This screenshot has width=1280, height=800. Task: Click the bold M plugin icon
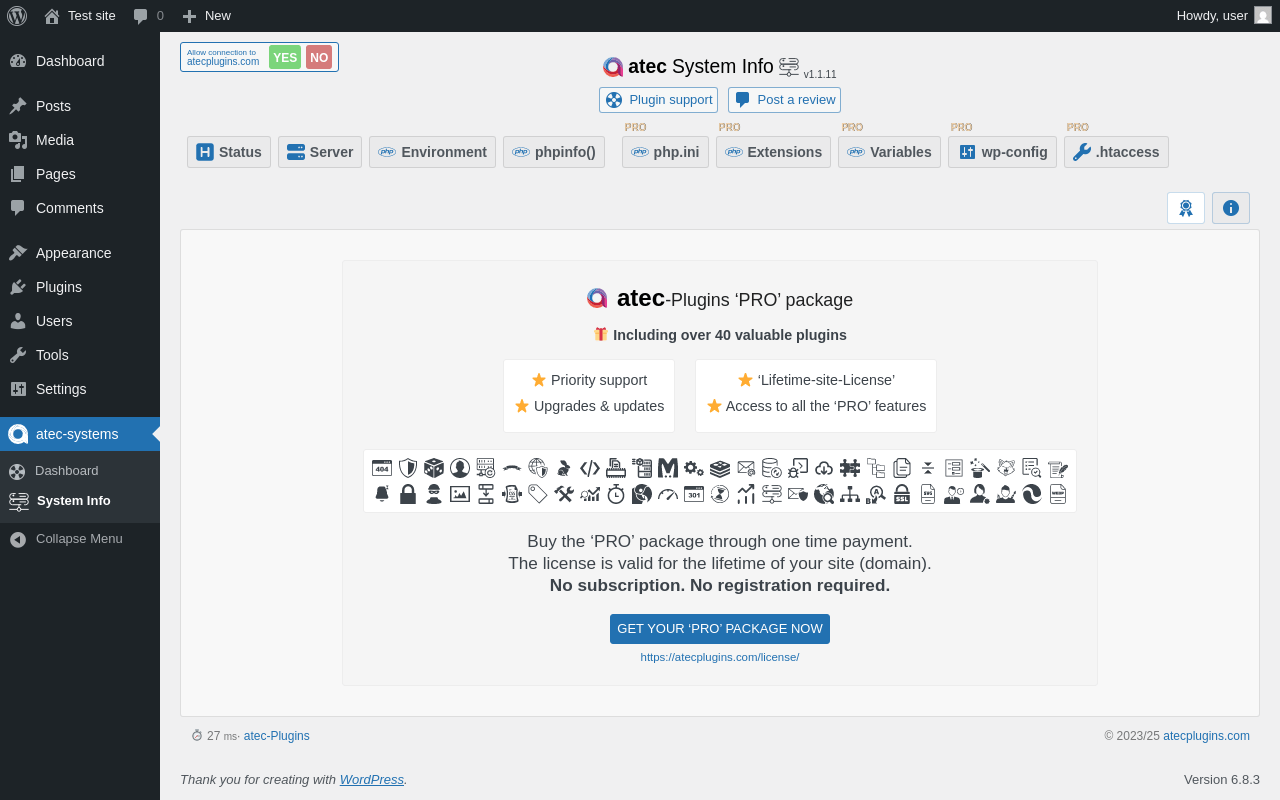coord(668,468)
